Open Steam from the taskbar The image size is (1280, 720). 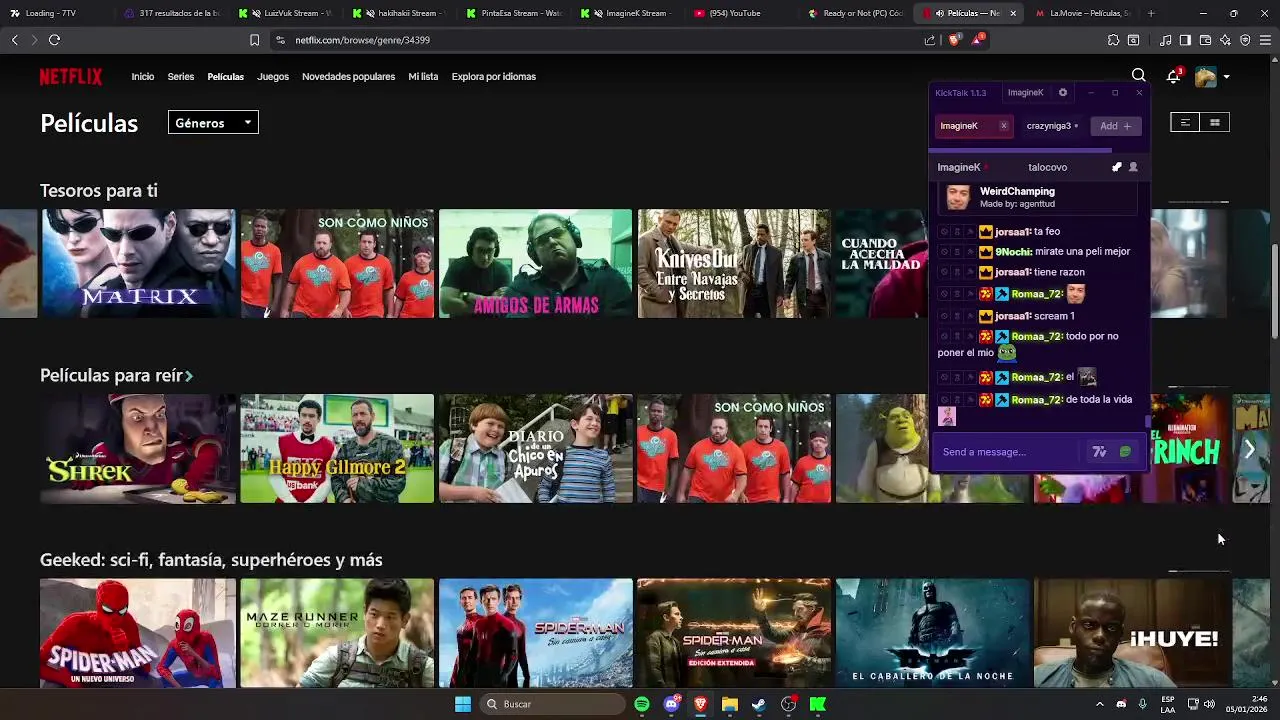click(x=759, y=704)
